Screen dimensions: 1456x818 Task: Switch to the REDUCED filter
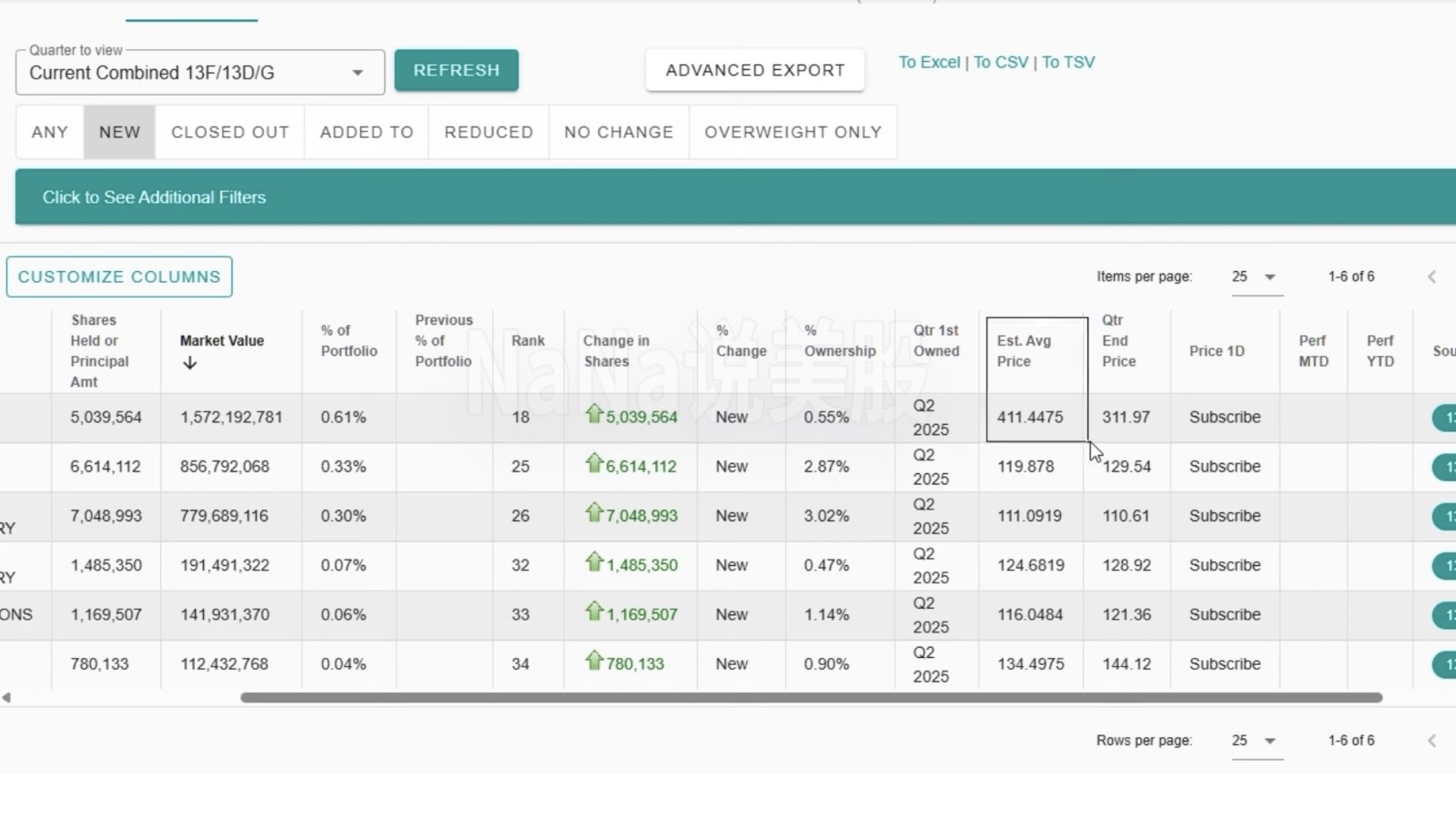(x=489, y=132)
